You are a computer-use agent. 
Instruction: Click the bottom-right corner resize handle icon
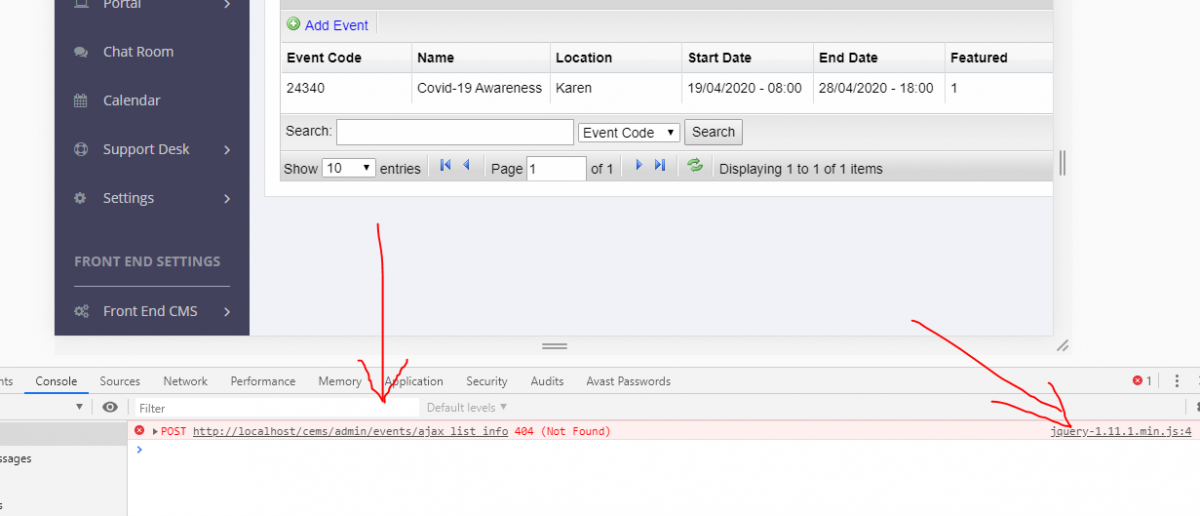coord(1062,345)
